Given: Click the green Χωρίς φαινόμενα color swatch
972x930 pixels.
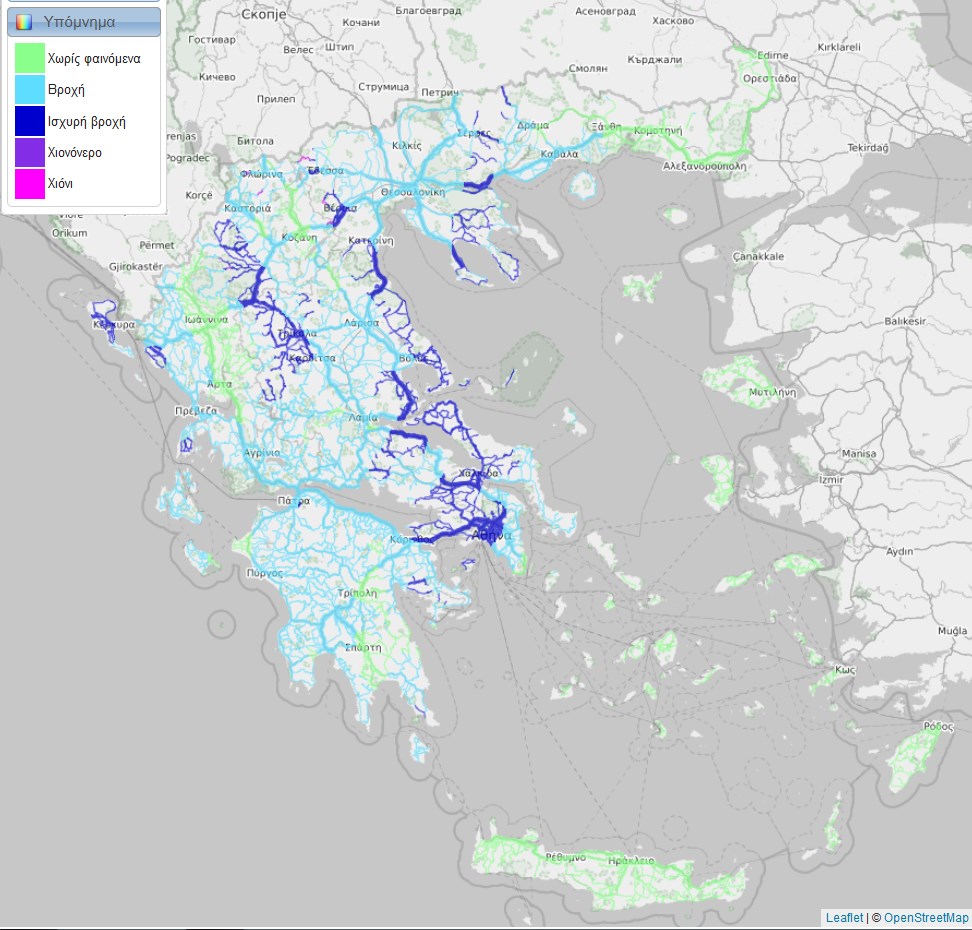Looking at the screenshot, I should click(x=30, y=58).
